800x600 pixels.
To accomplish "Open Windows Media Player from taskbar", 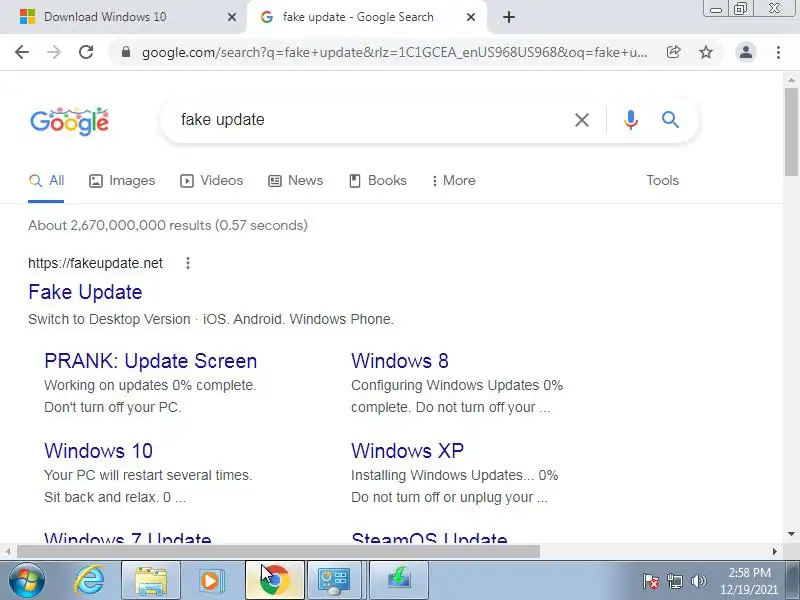I will (x=211, y=581).
